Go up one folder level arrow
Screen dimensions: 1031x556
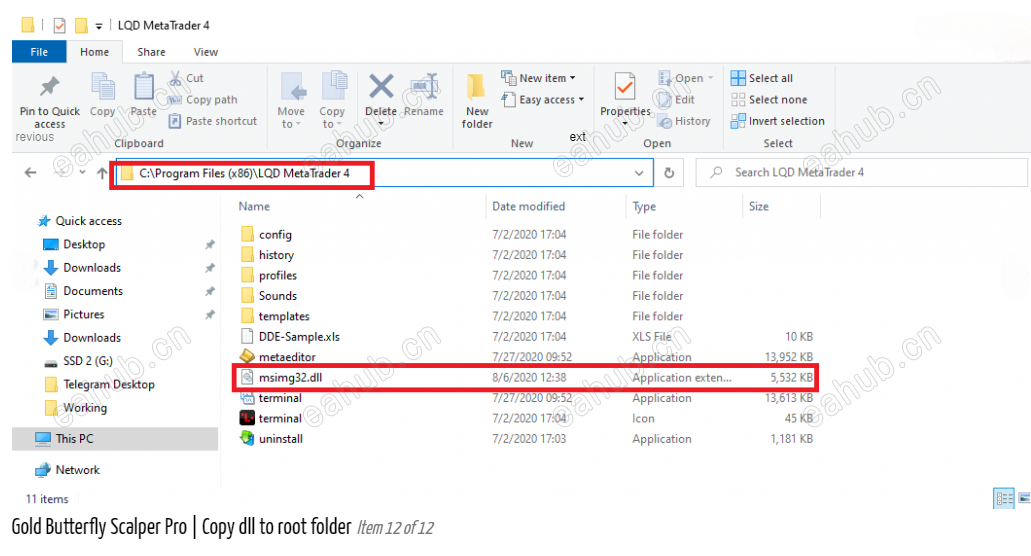coord(102,173)
